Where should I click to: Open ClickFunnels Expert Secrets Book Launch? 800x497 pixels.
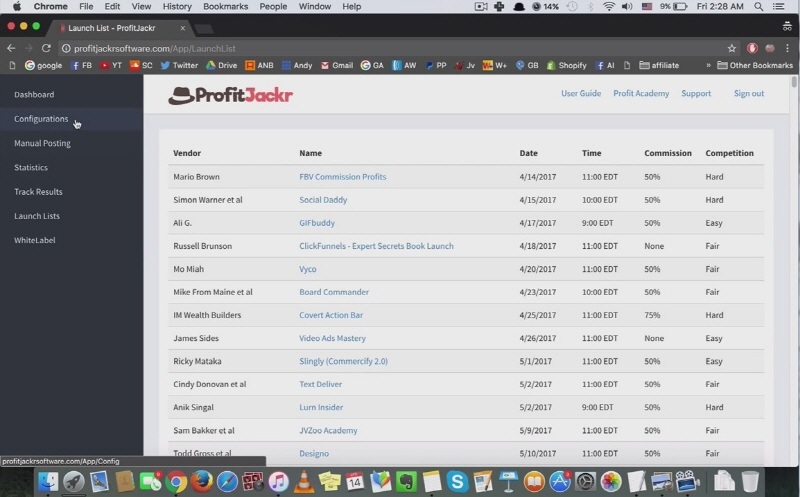pos(376,246)
